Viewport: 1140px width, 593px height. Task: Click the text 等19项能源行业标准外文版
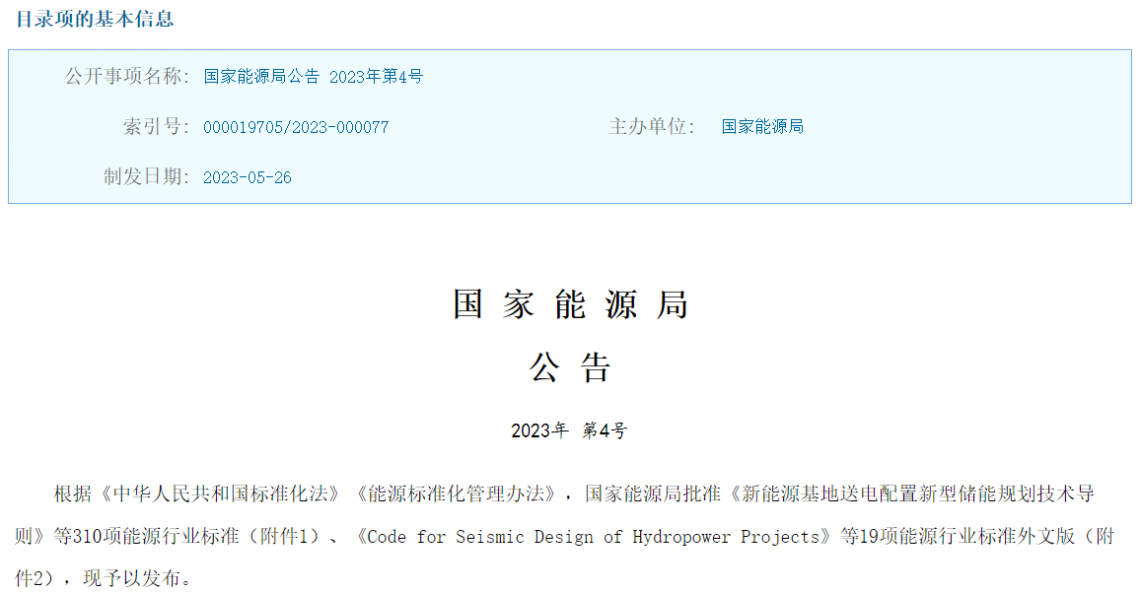[x=958, y=536]
